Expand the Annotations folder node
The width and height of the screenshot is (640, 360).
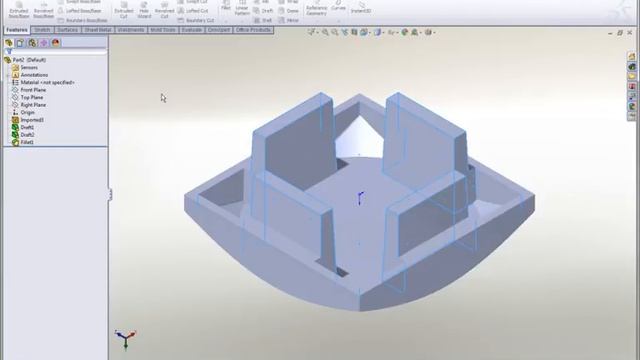pos(8,75)
